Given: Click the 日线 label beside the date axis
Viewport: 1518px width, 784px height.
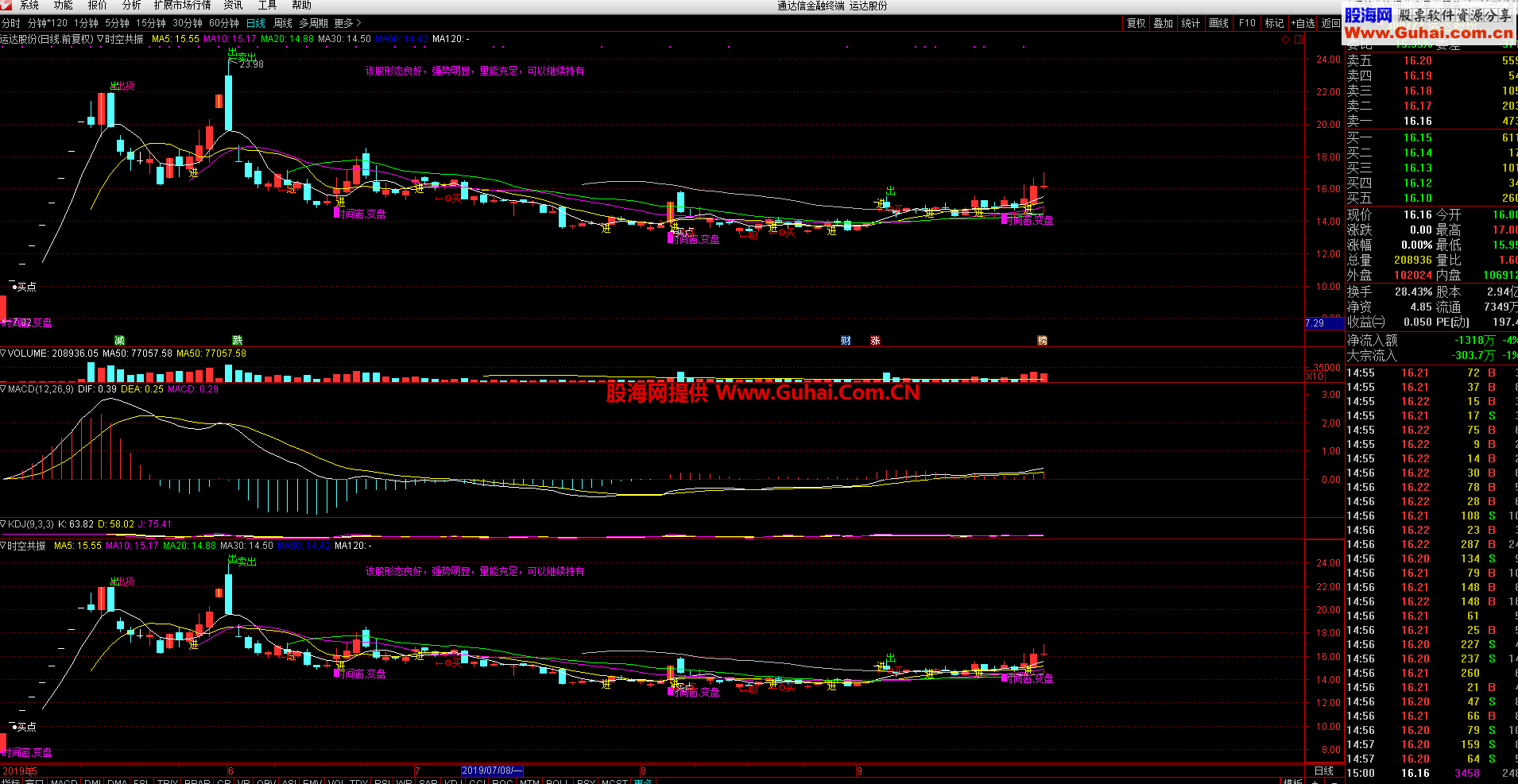Looking at the screenshot, I should (1324, 770).
